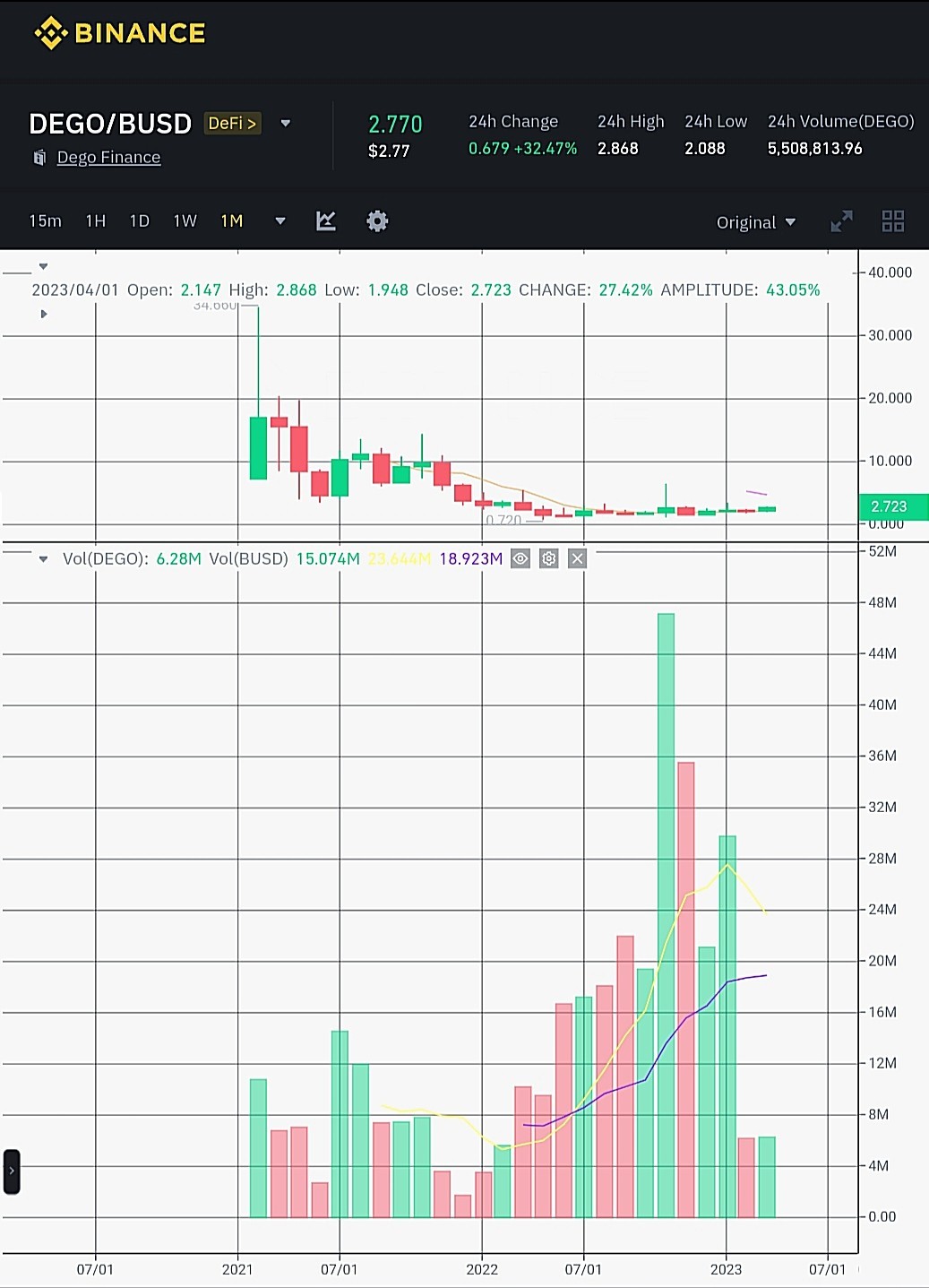This screenshot has width=929, height=1288.
Task: Click the AMPLITUDE 43.05% value
Action: [793, 290]
